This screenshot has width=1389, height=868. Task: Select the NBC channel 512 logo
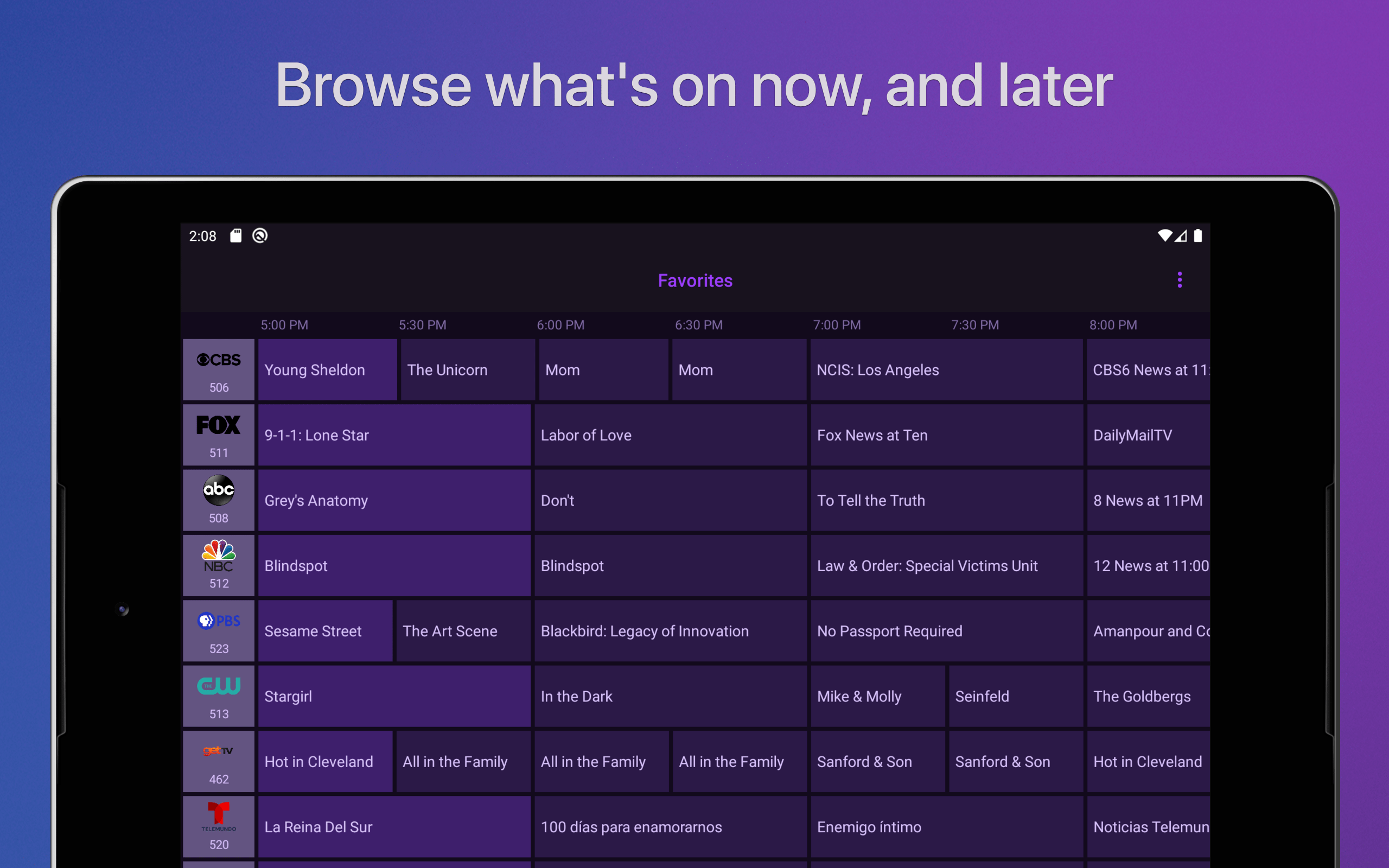pos(218,565)
